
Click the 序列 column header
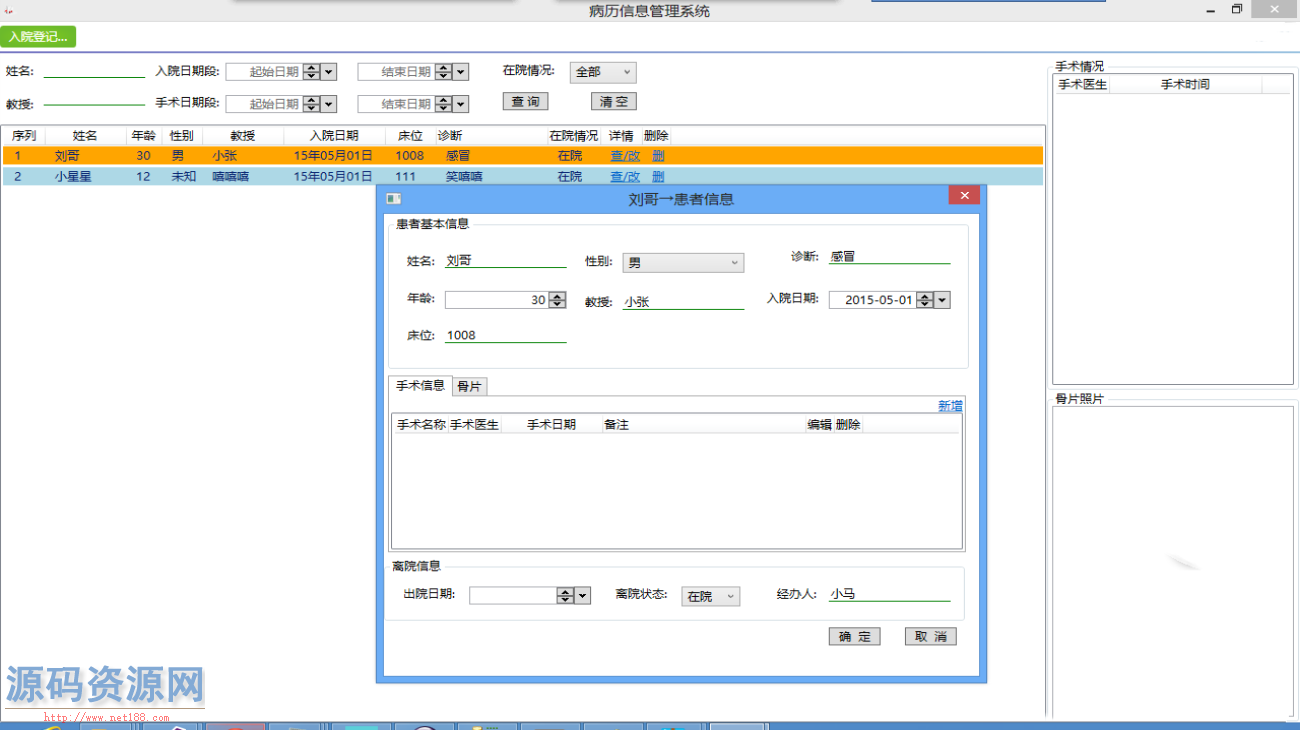tap(24, 136)
